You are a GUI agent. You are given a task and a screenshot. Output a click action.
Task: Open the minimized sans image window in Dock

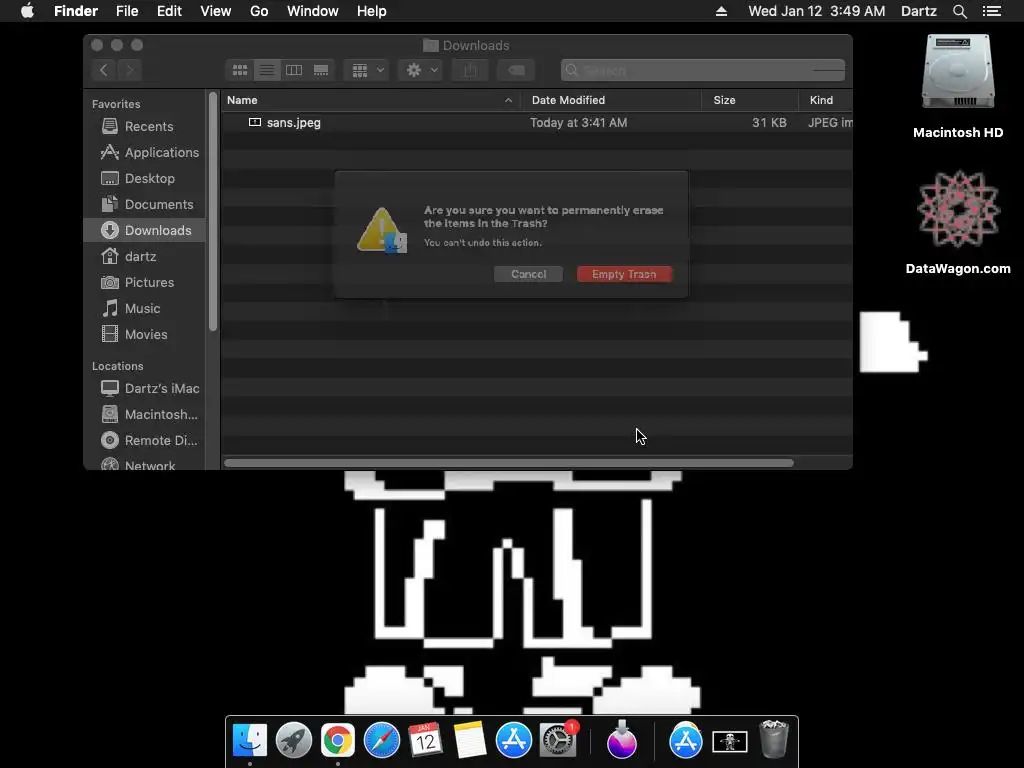[x=729, y=742]
